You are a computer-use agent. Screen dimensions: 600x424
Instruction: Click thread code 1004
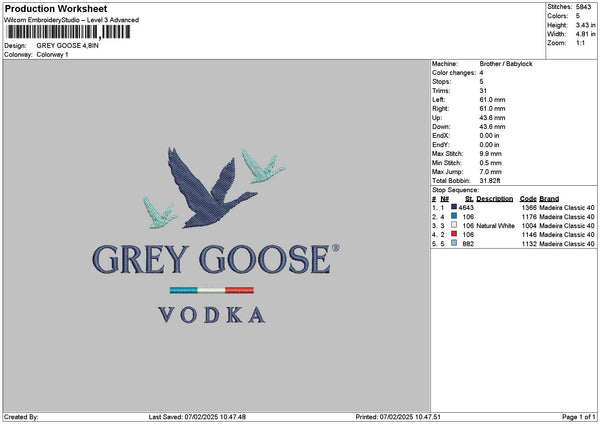(529, 226)
